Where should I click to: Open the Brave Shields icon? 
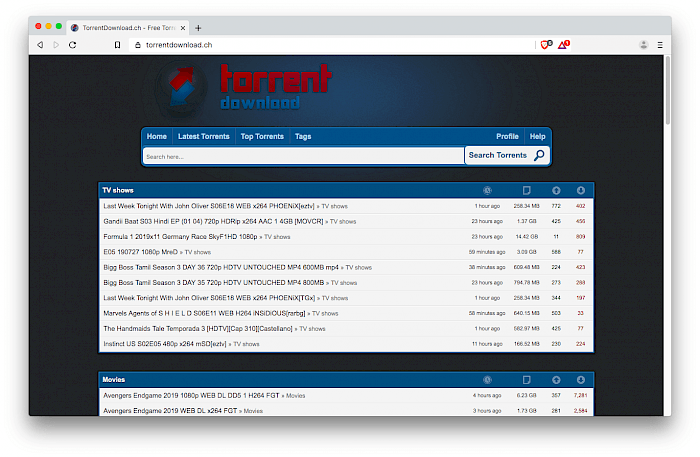[x=546, y=44]
